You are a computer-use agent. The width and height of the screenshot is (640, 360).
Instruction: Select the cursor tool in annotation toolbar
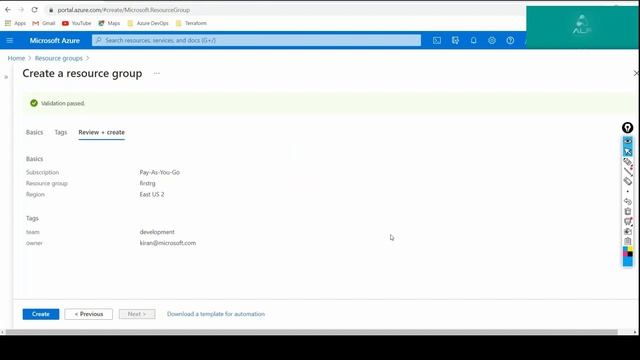point(628,151)
